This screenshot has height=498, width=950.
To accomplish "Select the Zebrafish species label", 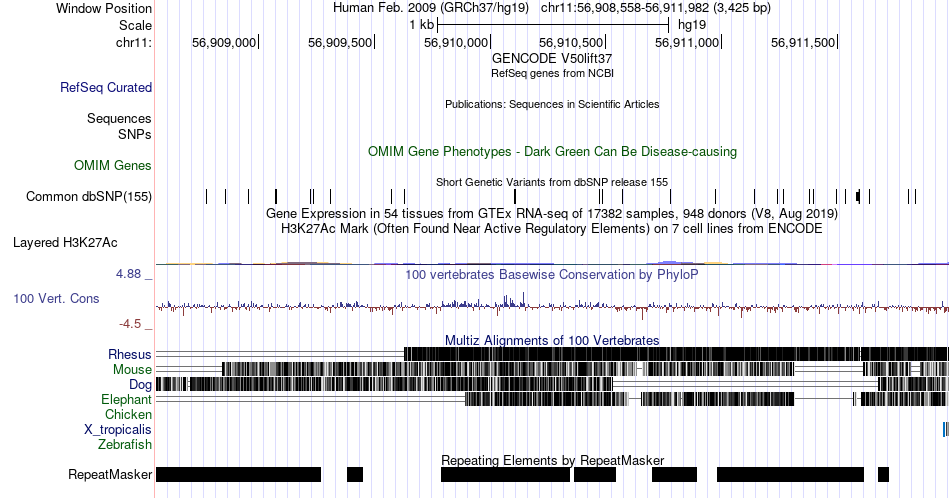I will click(x=125, y=445).
